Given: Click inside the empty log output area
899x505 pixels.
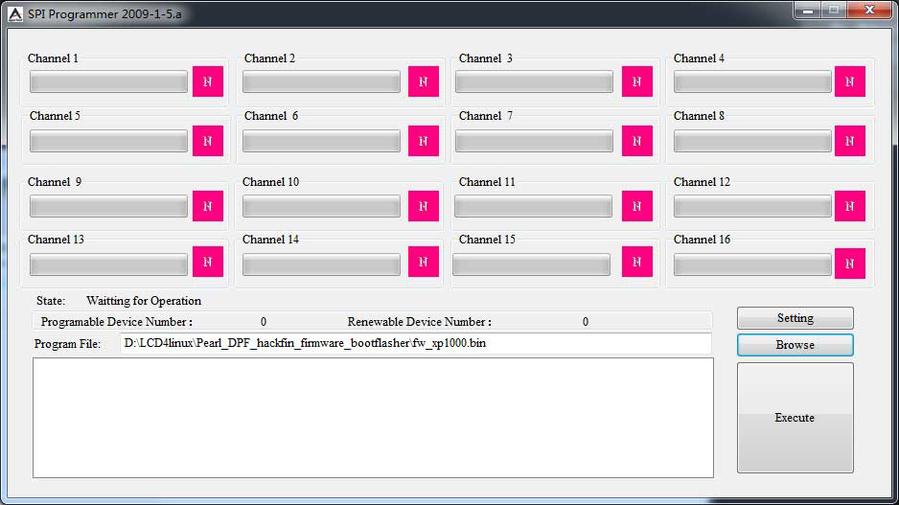Looking at the screenshot, I should click(373, 417).
